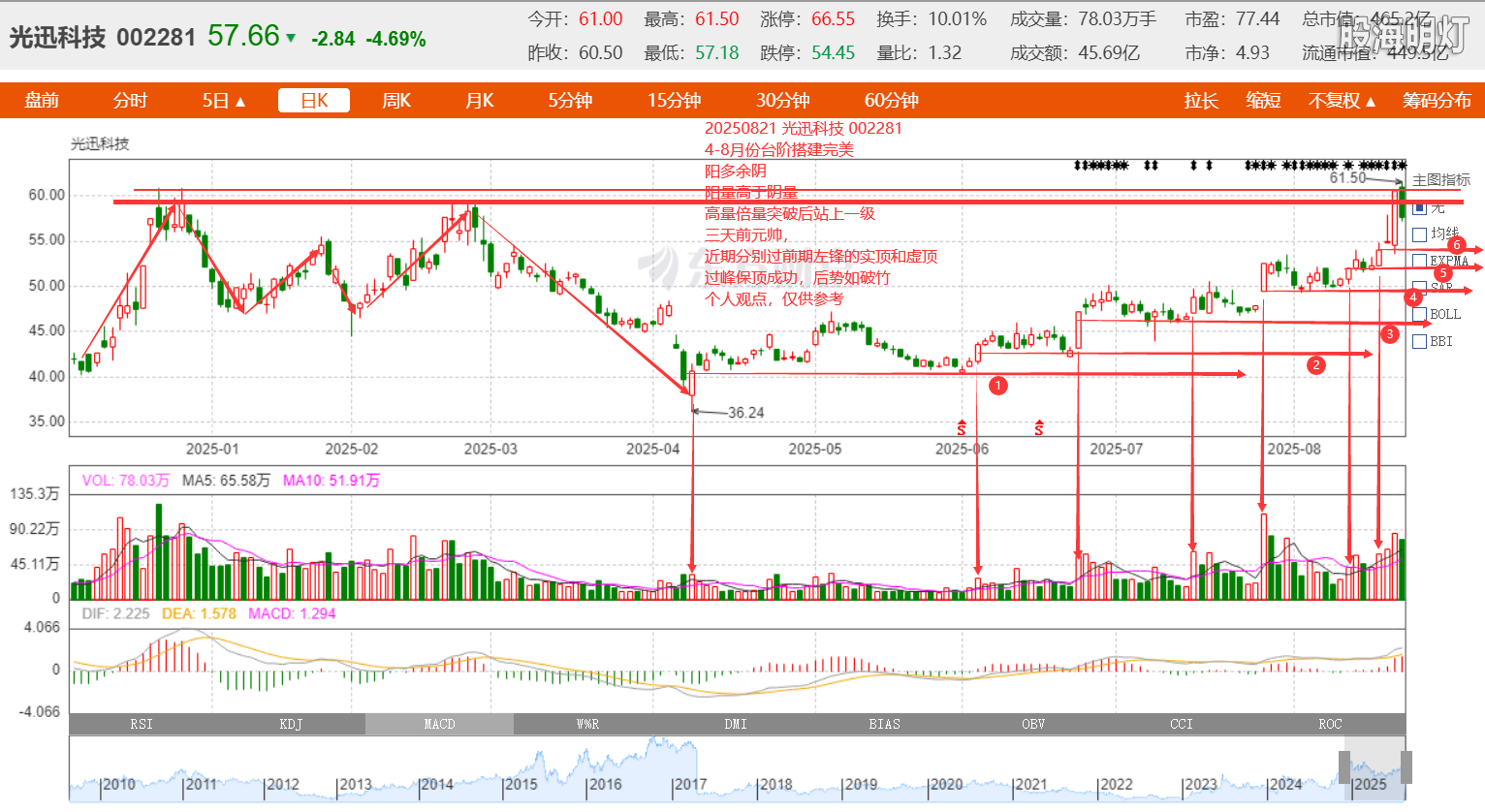Enable the EXPMA indicator checkbox
Image resolution: width=1485 pixels, height=812 pixels.
point(1420,262)
